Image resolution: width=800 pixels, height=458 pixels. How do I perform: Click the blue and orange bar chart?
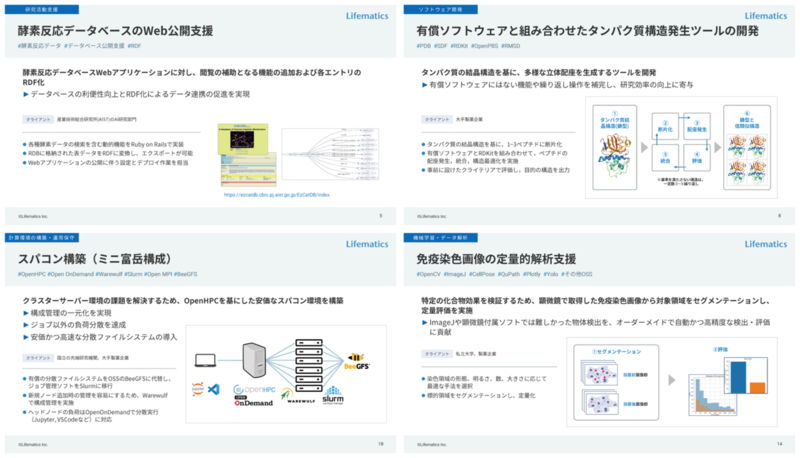point(745,376)
